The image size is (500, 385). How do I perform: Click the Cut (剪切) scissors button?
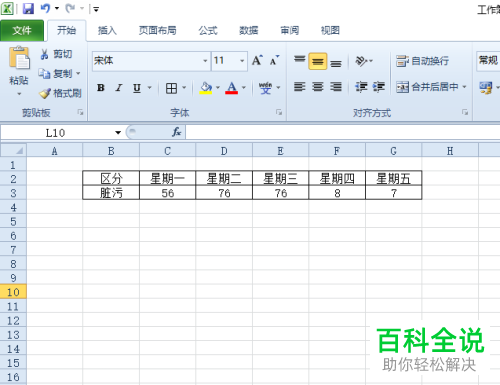(56, 54)
